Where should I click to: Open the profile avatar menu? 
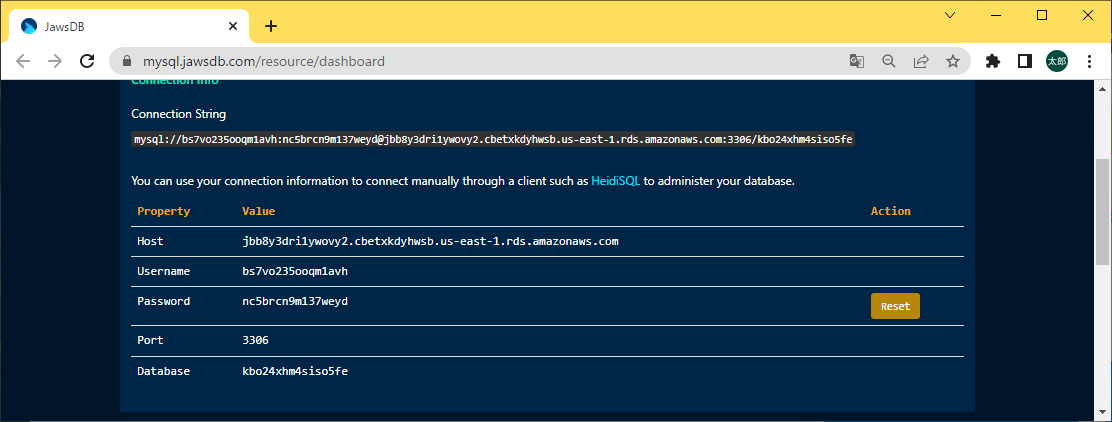point(1057,61)
